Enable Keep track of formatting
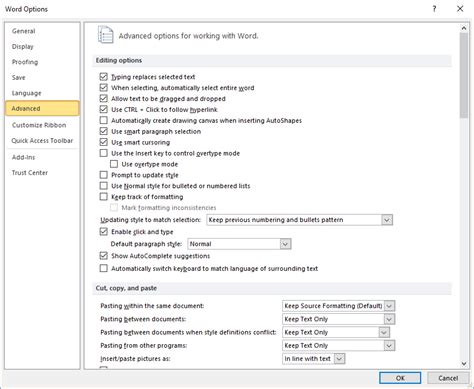Screen dimensions: 474x389 tap(104, 197)
